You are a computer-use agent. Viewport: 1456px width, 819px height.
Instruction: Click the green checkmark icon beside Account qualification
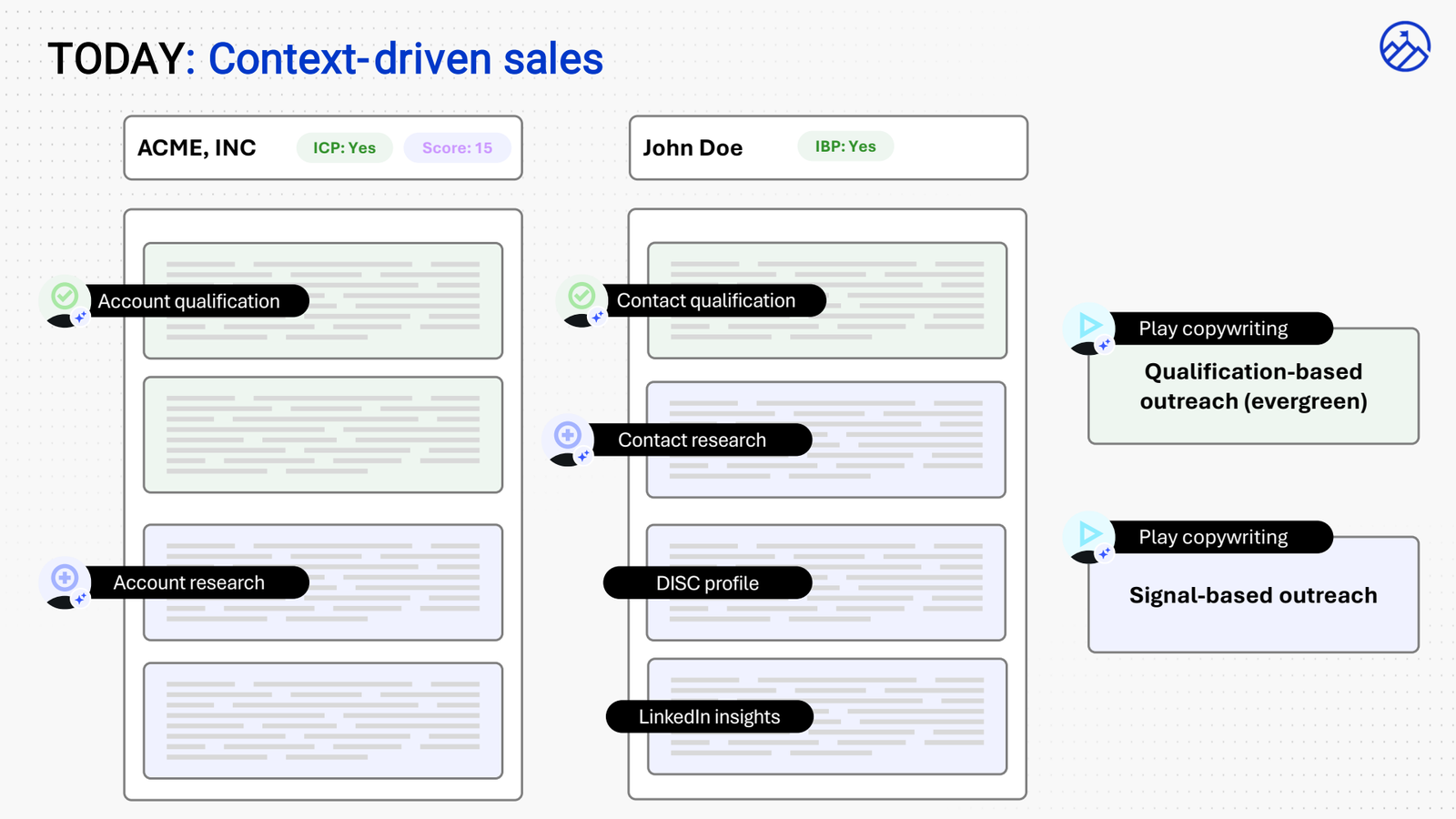click(65, 296)
